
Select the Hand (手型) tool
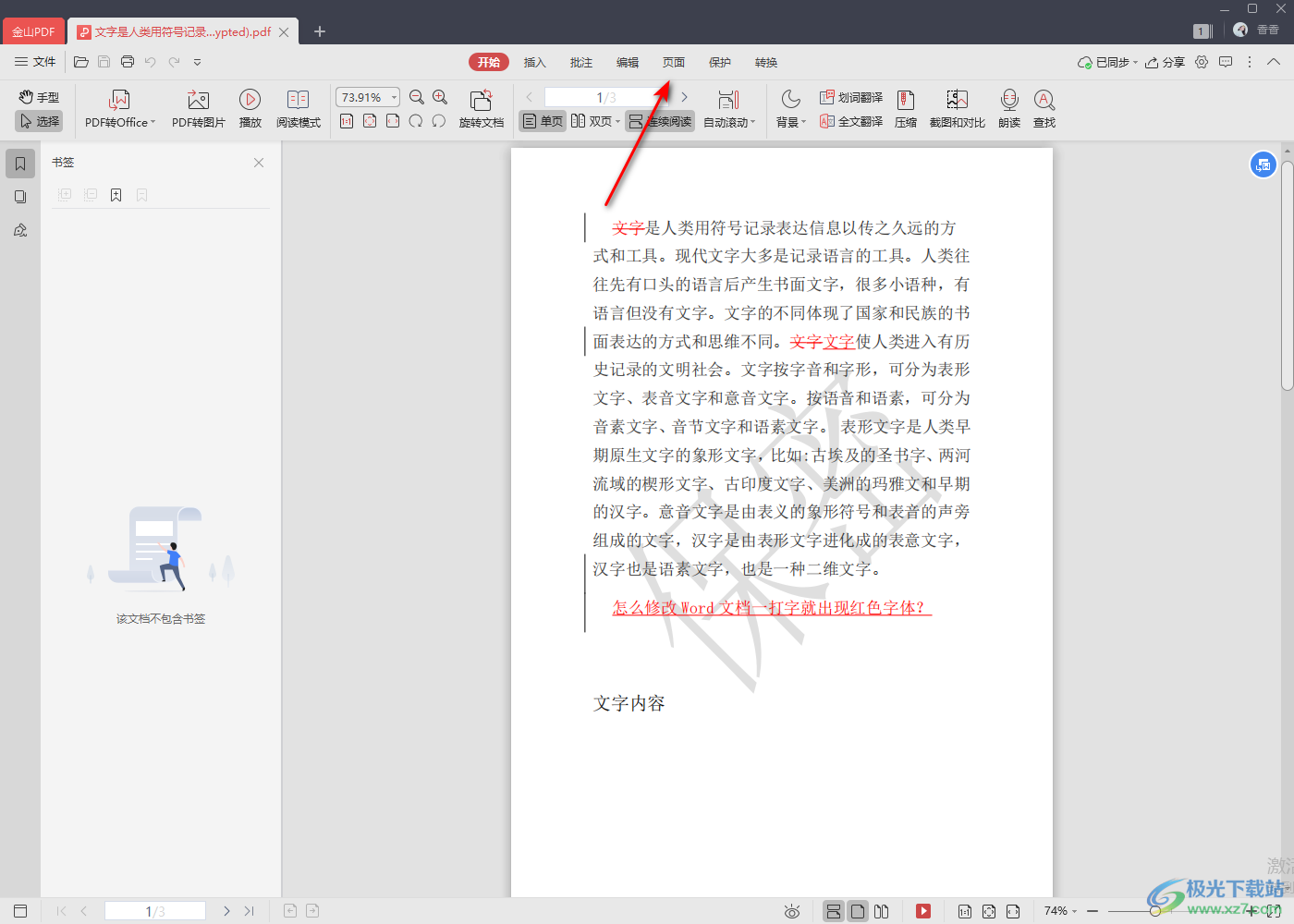[x=39, y=97]
